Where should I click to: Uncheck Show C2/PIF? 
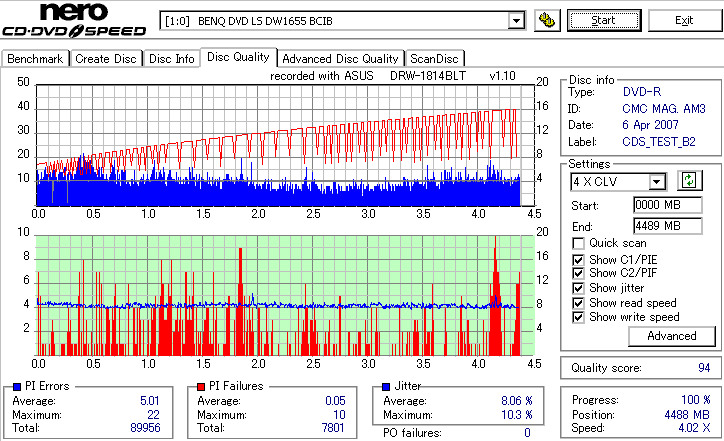(578, 273)
